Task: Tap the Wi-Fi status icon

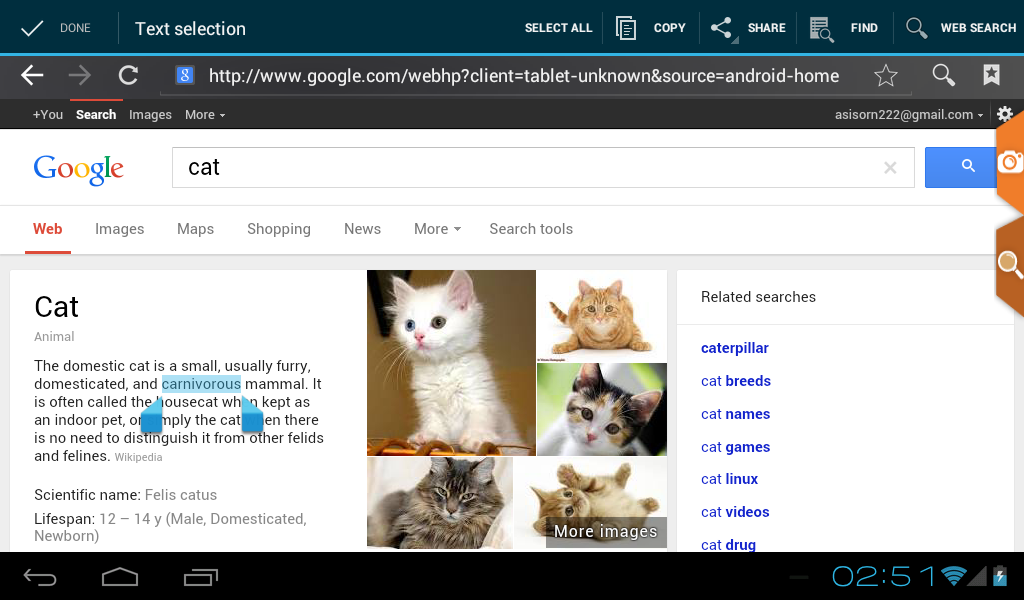Action: tap(953, 576)
